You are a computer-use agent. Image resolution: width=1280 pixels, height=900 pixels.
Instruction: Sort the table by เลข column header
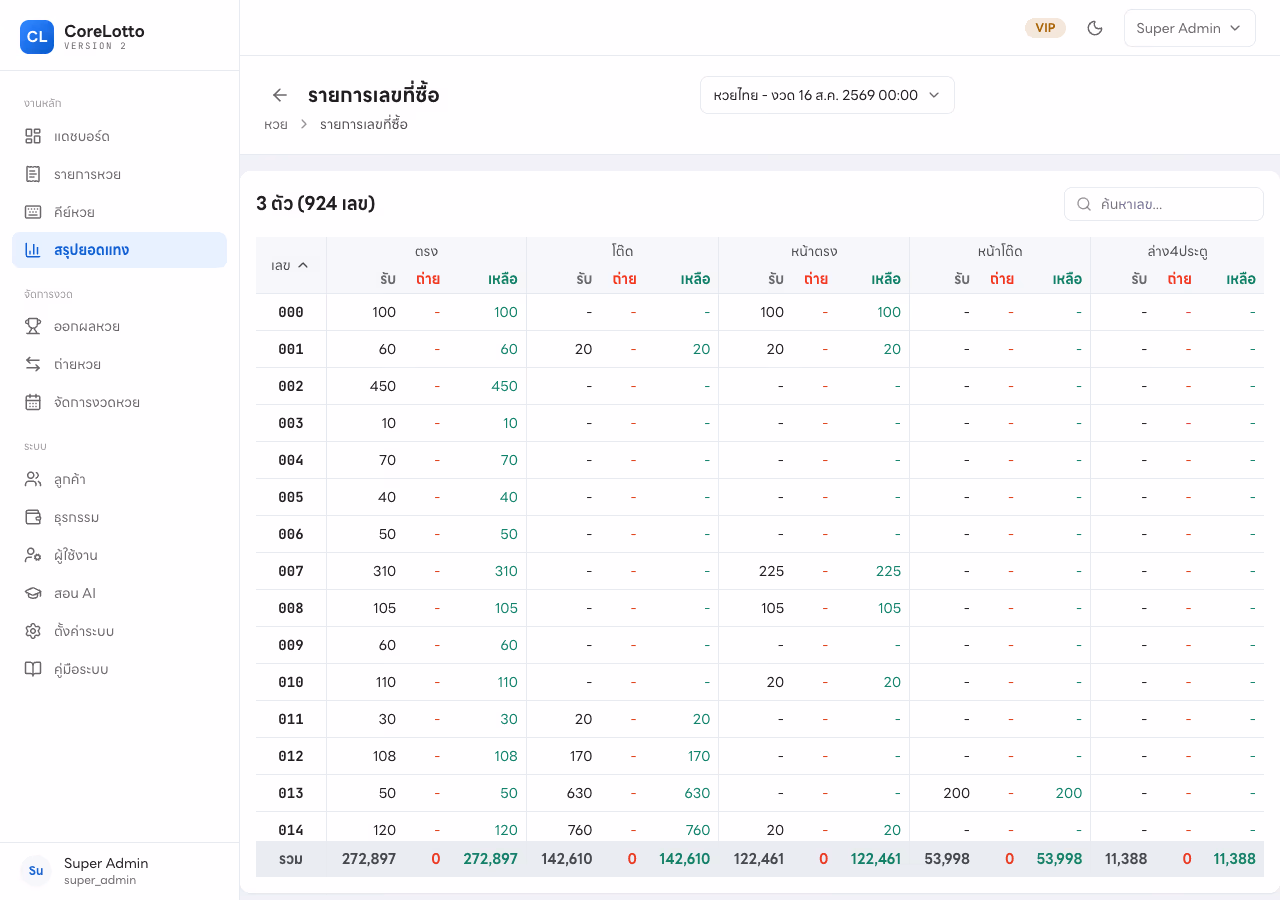coord(290,265)
